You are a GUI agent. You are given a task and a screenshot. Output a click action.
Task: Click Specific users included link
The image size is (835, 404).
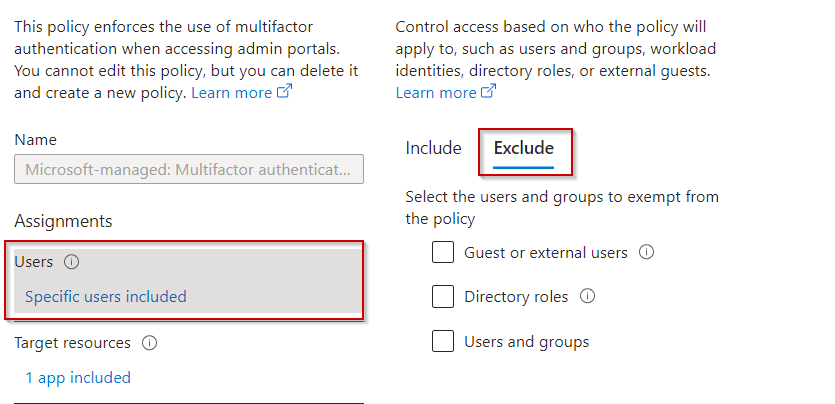[x=106, y=296]
